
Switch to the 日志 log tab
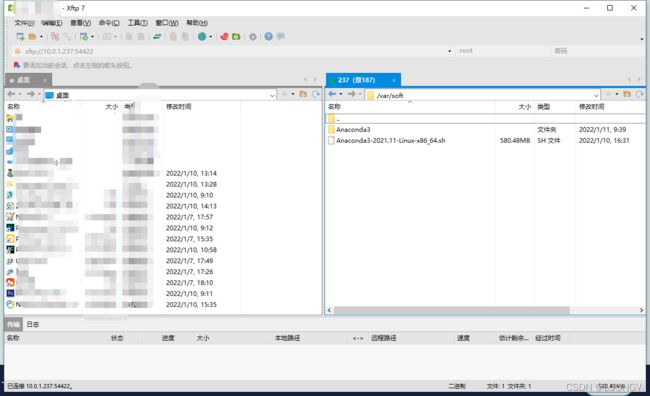click(x=33, y=324)
